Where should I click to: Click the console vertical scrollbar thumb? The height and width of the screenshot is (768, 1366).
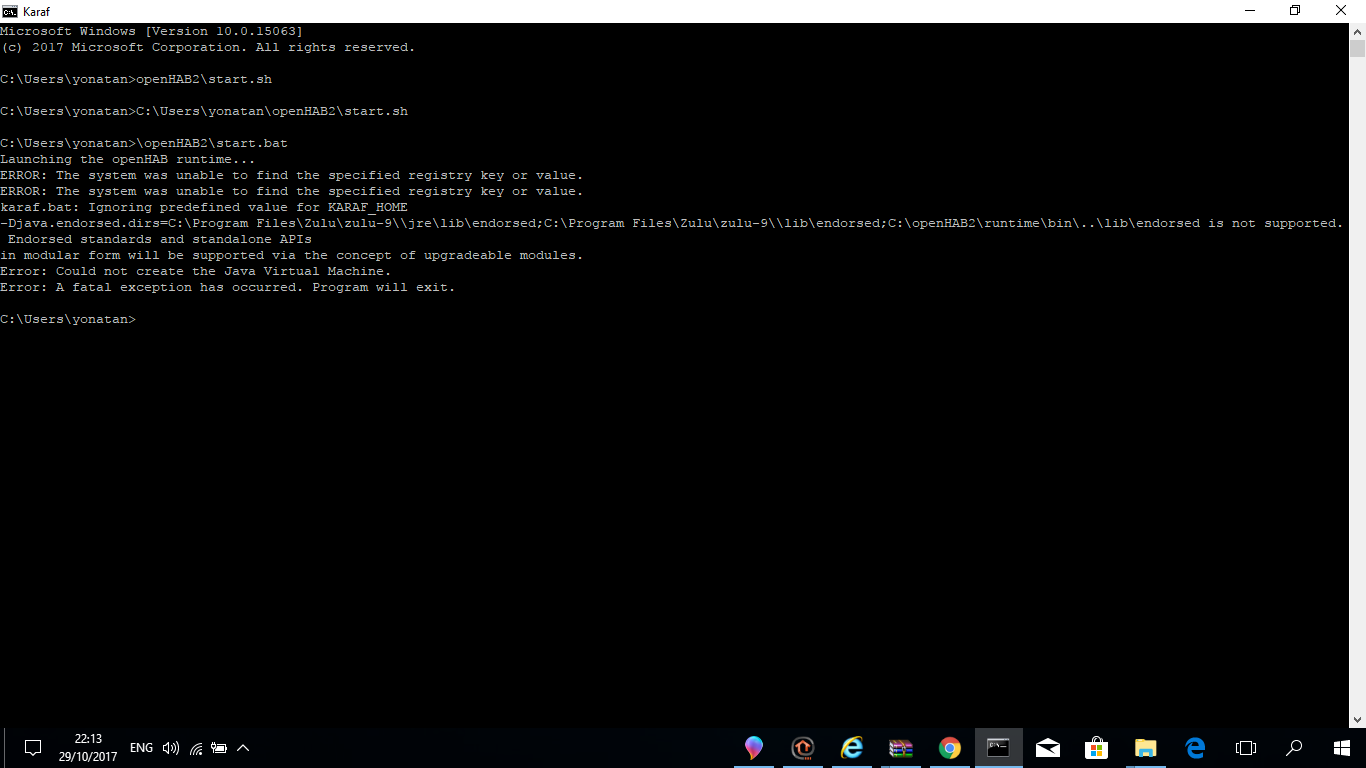pos(1357,49)
